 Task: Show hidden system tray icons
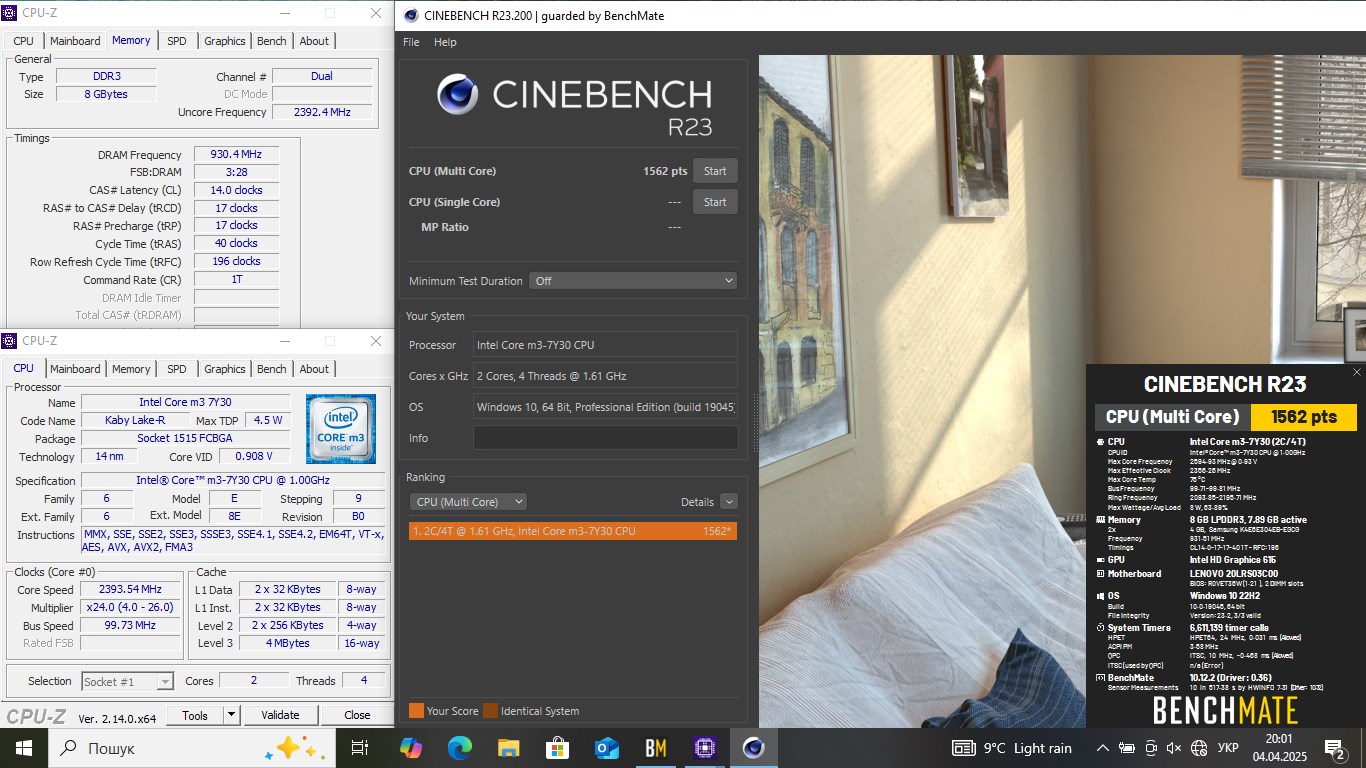[1102, 748]
